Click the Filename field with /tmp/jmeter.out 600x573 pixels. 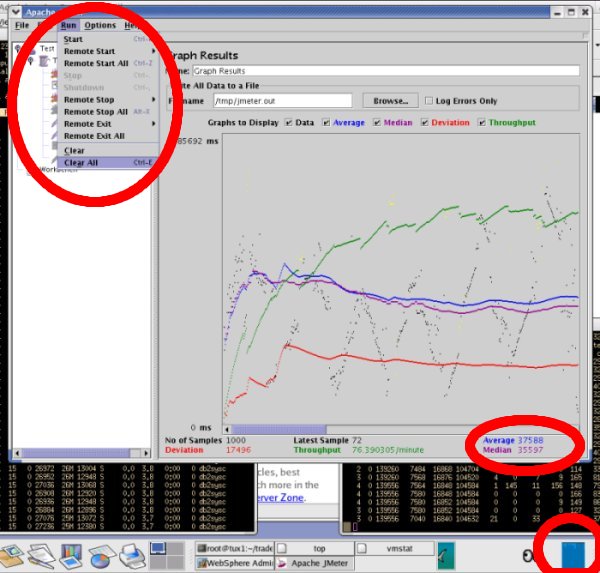pyautogui.click(x=282, y=101)
